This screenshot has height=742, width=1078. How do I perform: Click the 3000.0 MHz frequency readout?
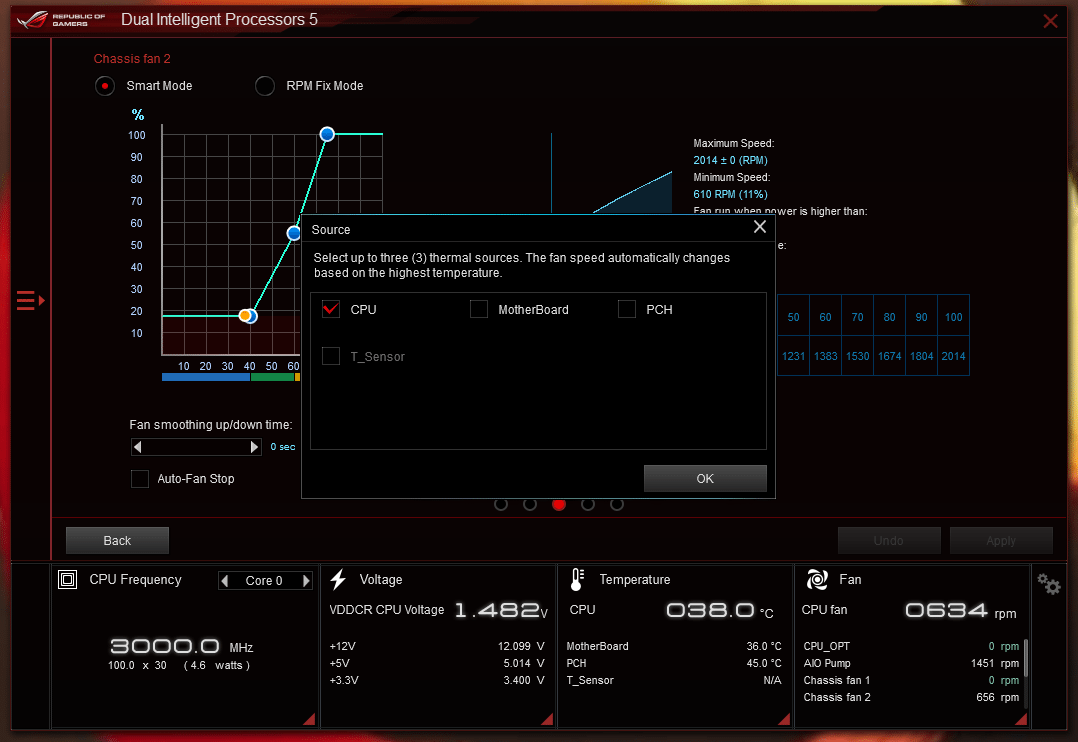tap(182, 646)
